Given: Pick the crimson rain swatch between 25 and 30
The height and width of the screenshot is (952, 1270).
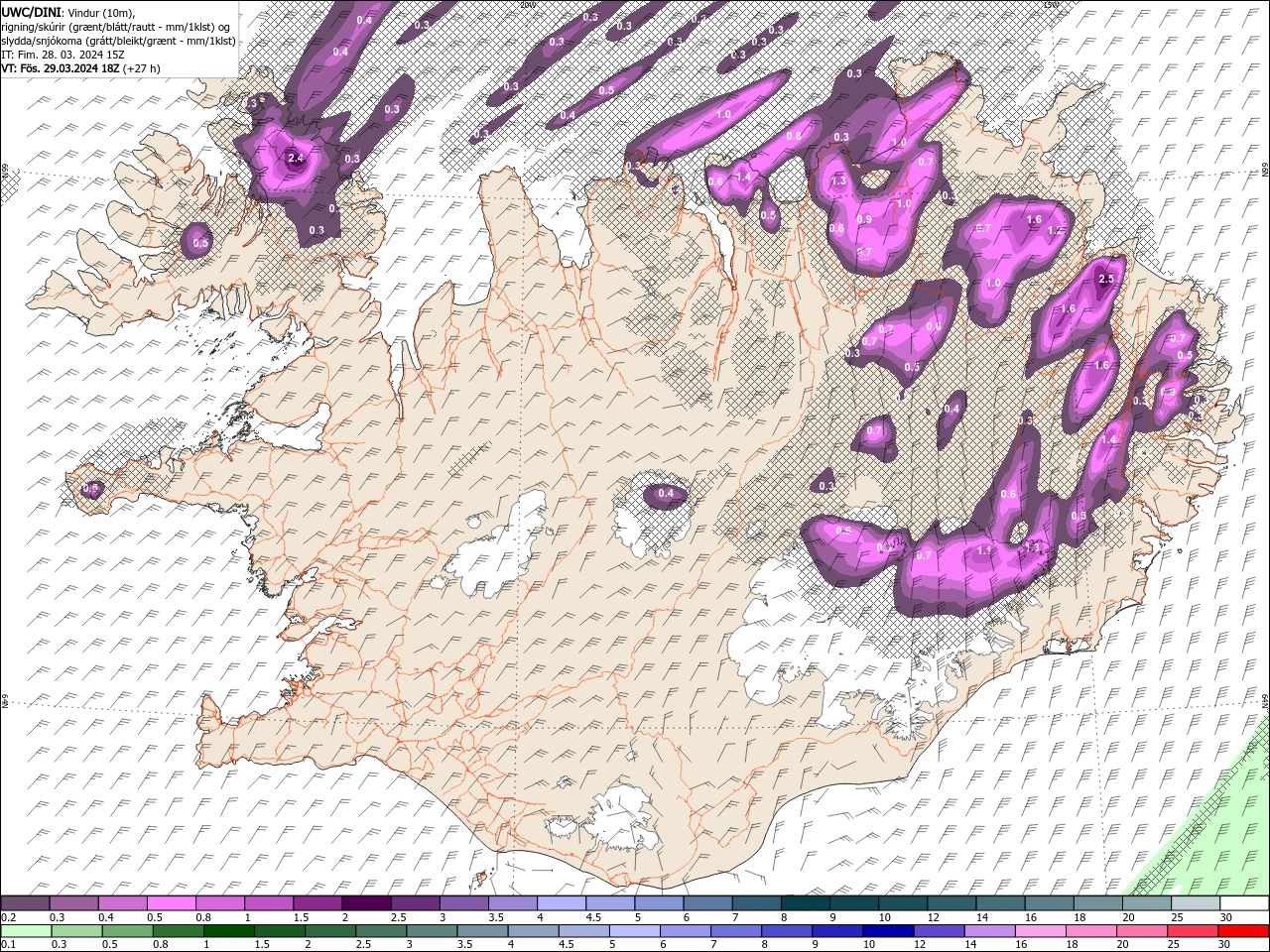Looking at the screenshot, I should tap(1193, 931).
